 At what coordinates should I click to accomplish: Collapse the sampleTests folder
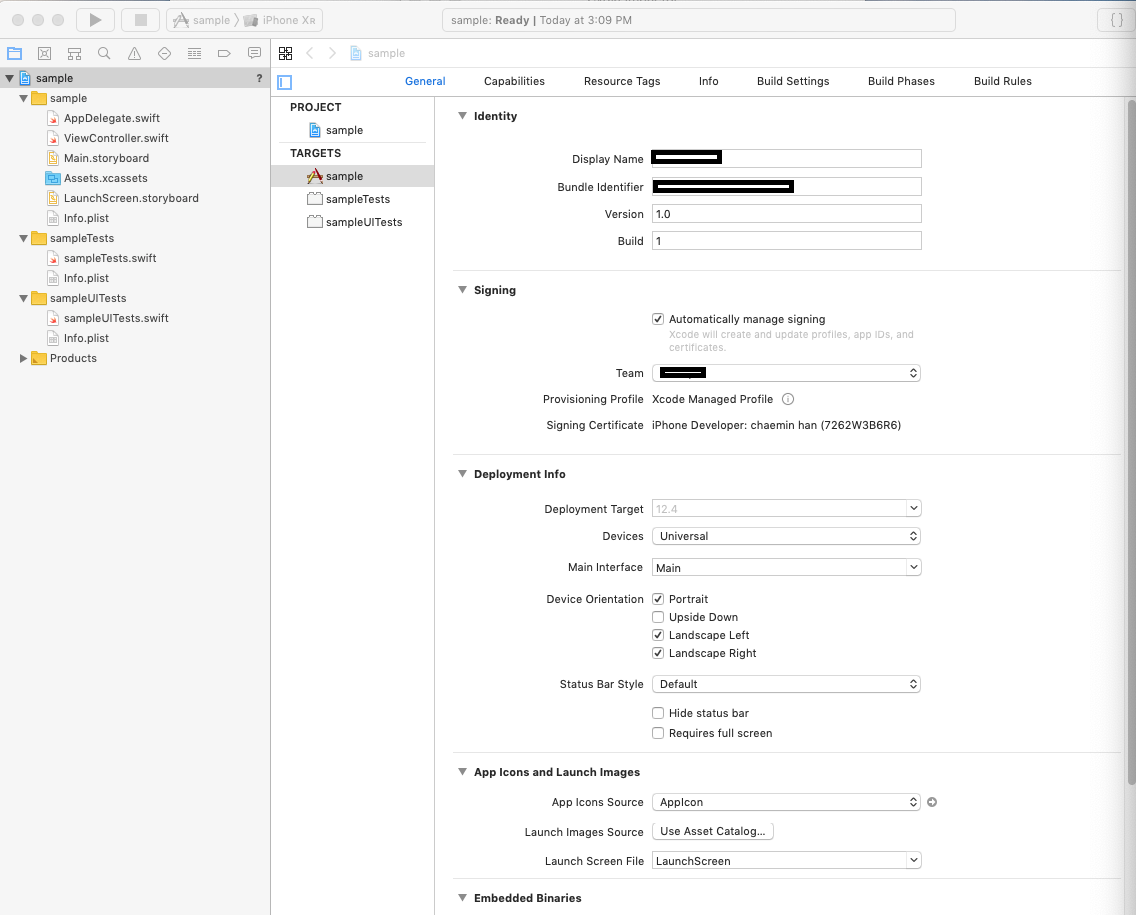click(x=23, y=238)
